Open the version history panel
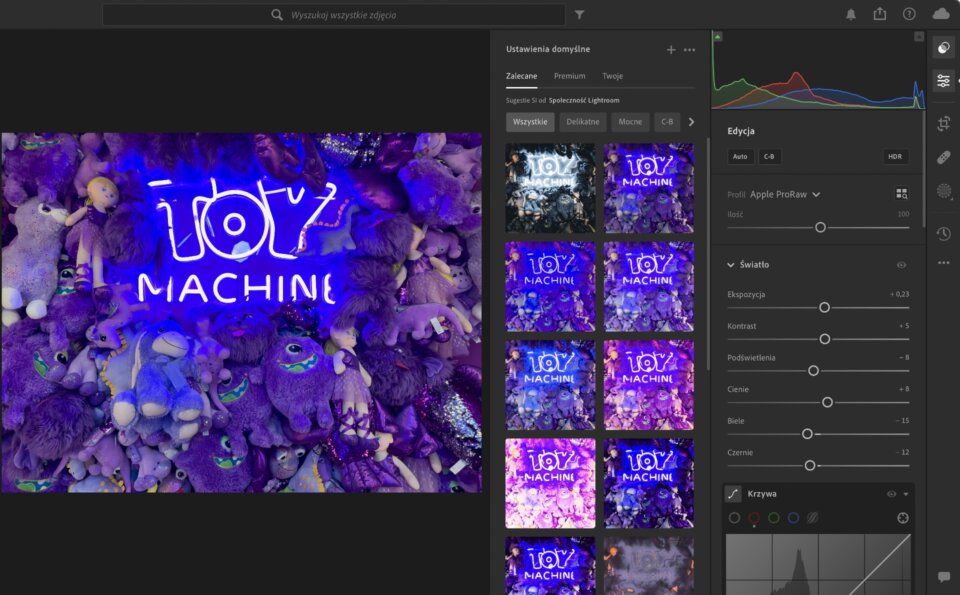 [x=944, y=233]
